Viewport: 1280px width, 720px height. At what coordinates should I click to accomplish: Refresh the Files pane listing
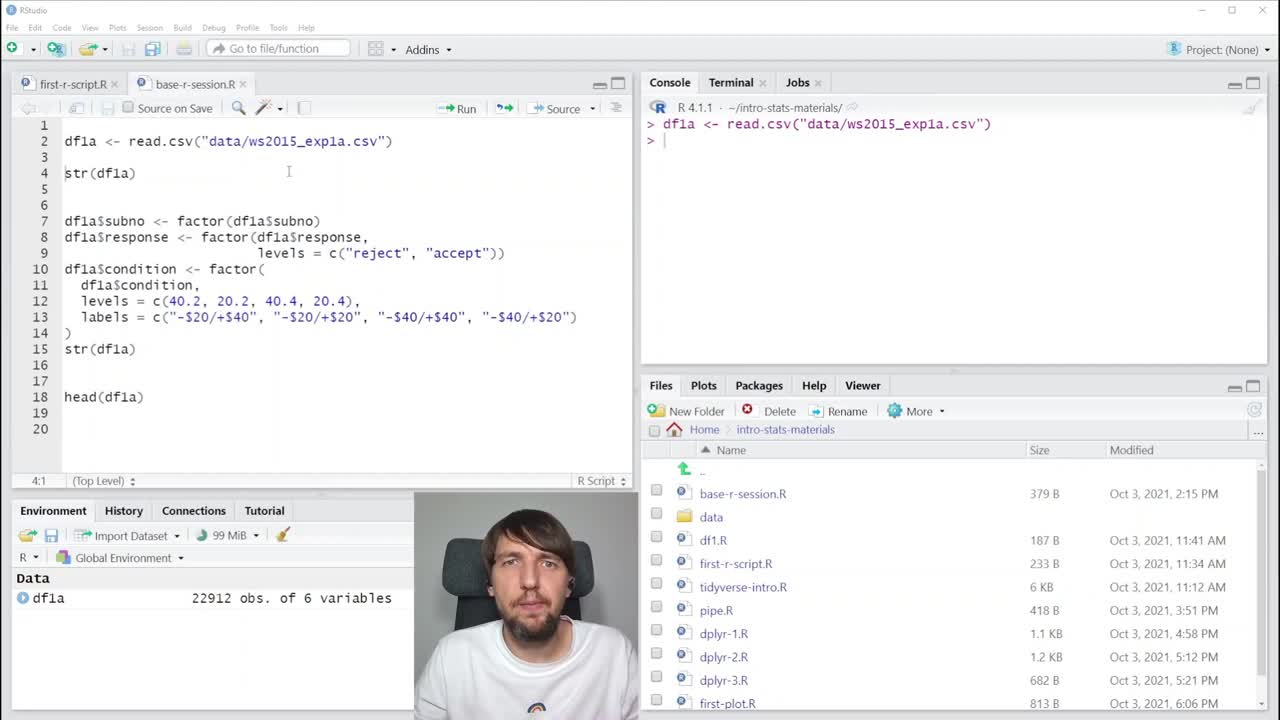coord(1255,410)
